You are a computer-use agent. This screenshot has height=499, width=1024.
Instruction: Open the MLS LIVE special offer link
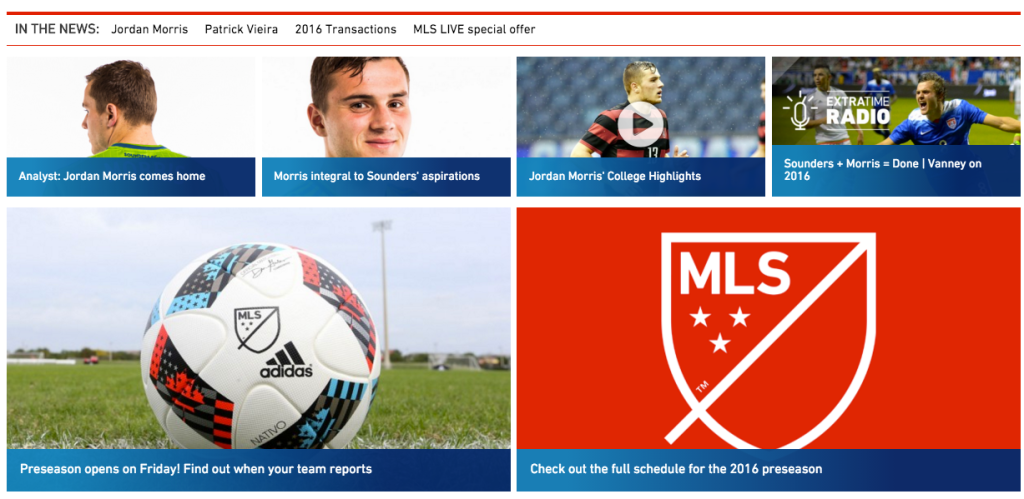[474, 29]
